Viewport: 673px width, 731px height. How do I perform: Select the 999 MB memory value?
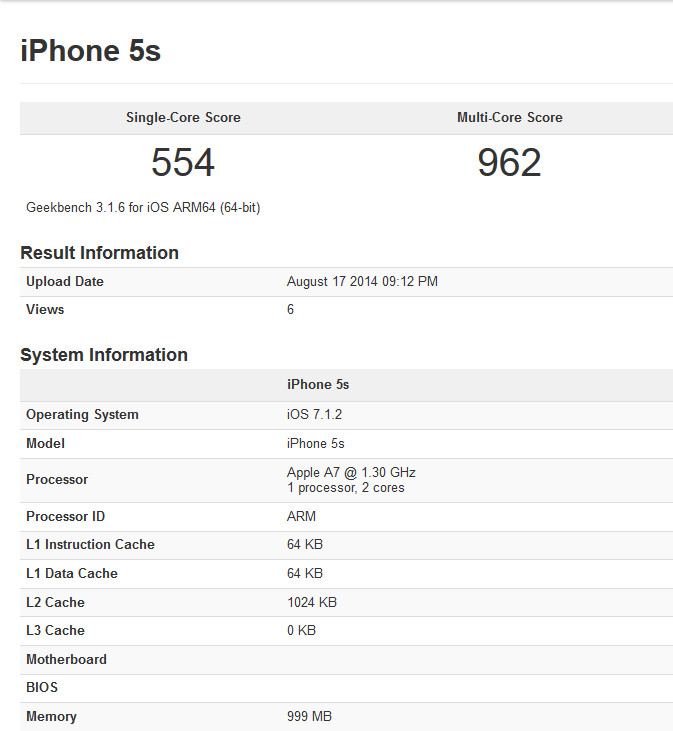309,717
